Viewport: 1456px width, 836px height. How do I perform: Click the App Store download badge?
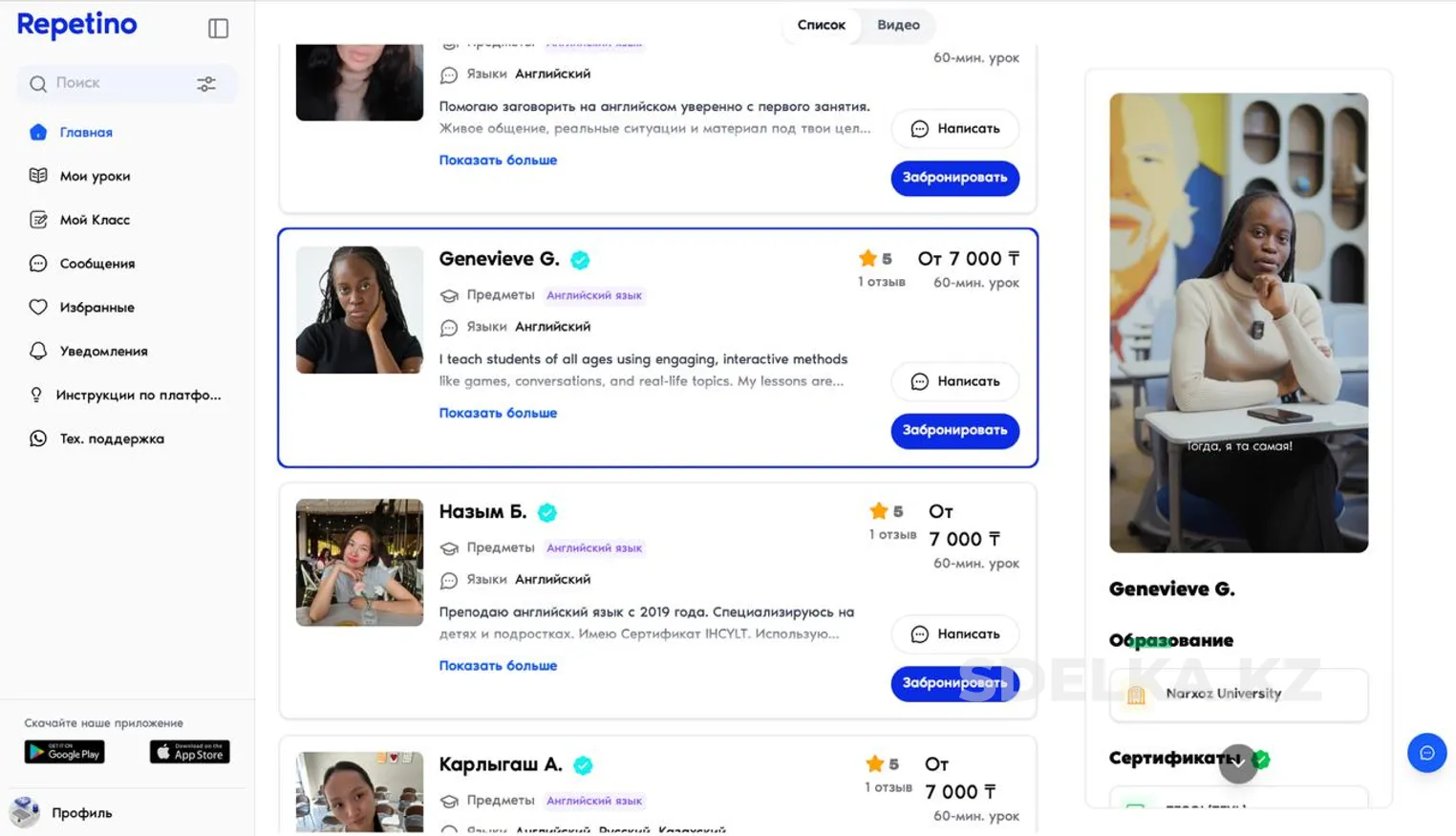tap(189, 752)
